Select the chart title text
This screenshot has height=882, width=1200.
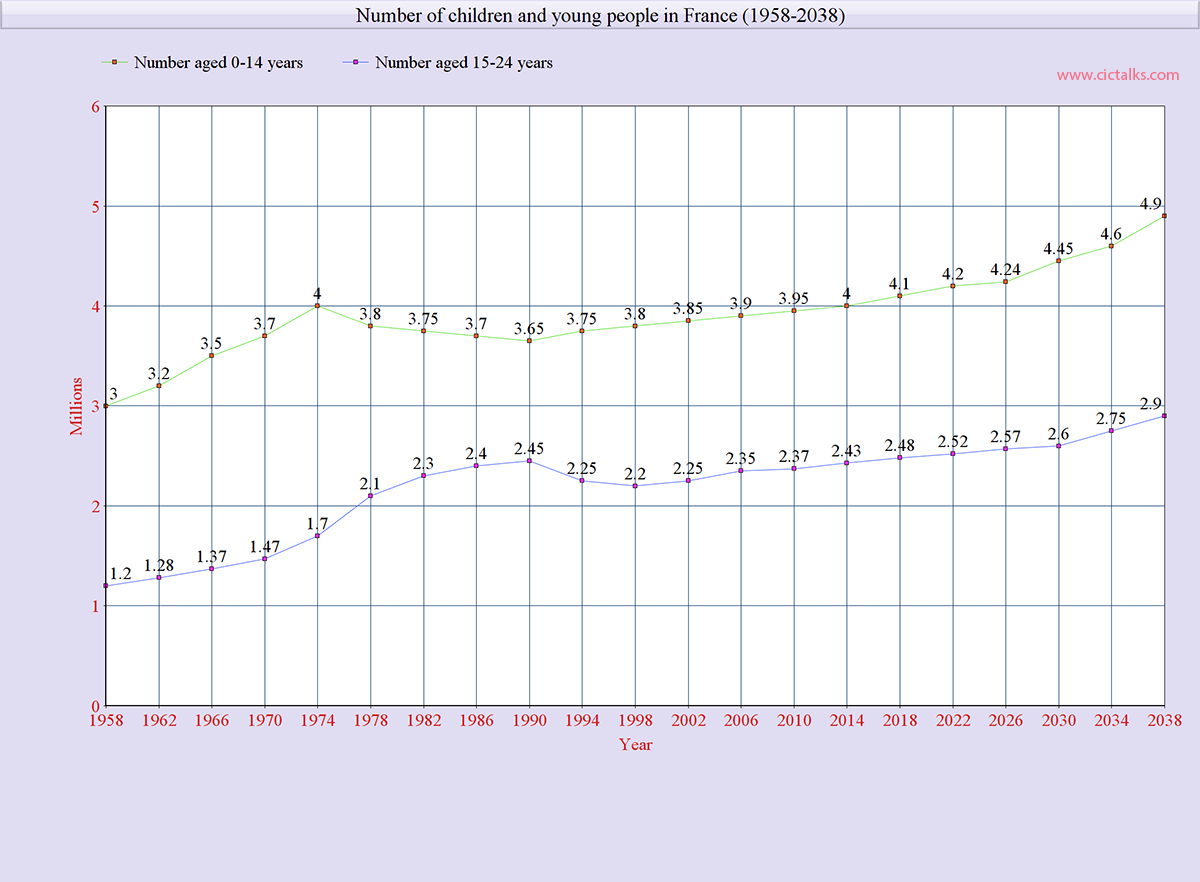pos(600,15)
